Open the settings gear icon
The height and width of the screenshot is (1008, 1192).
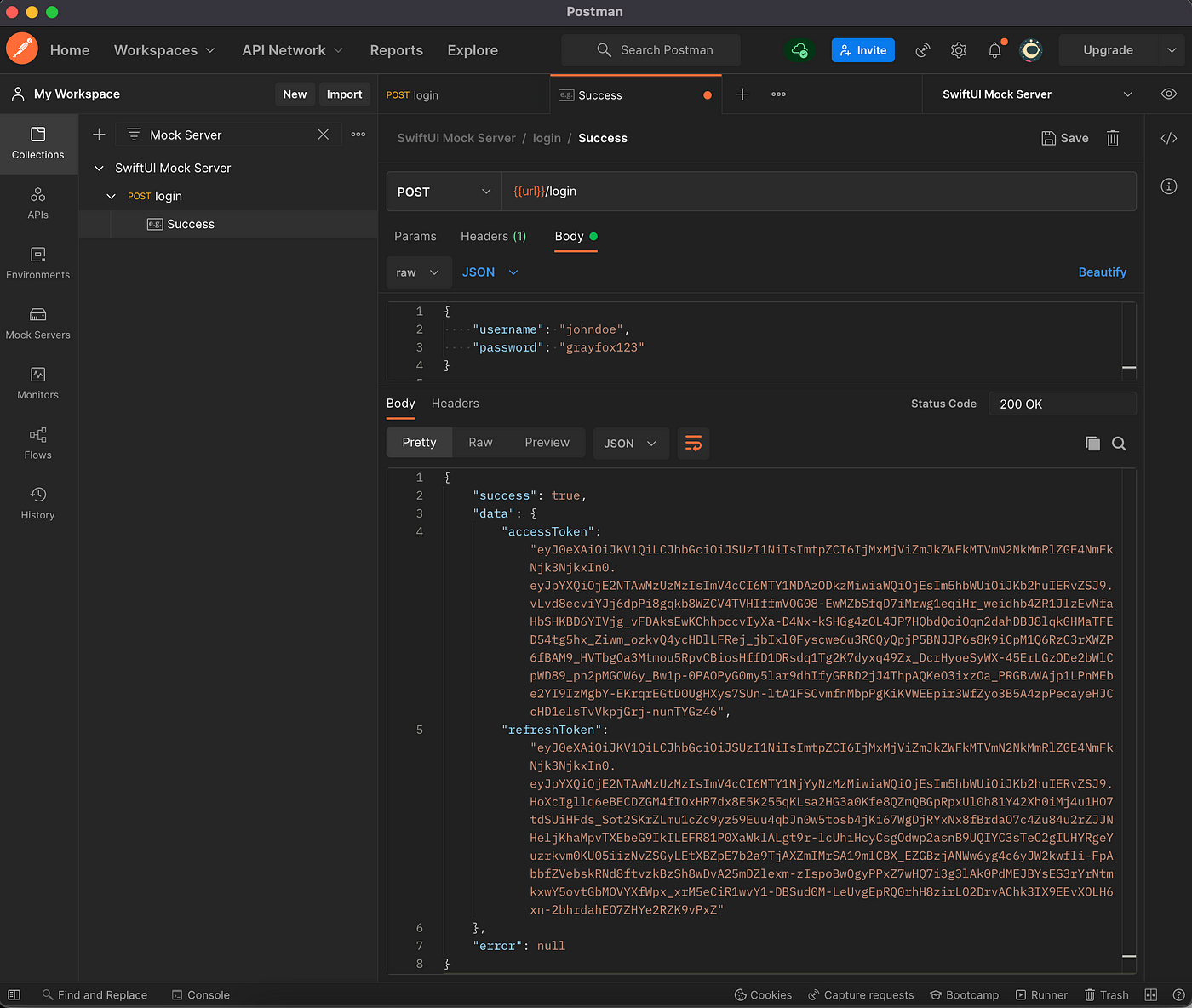coord(959,50)
